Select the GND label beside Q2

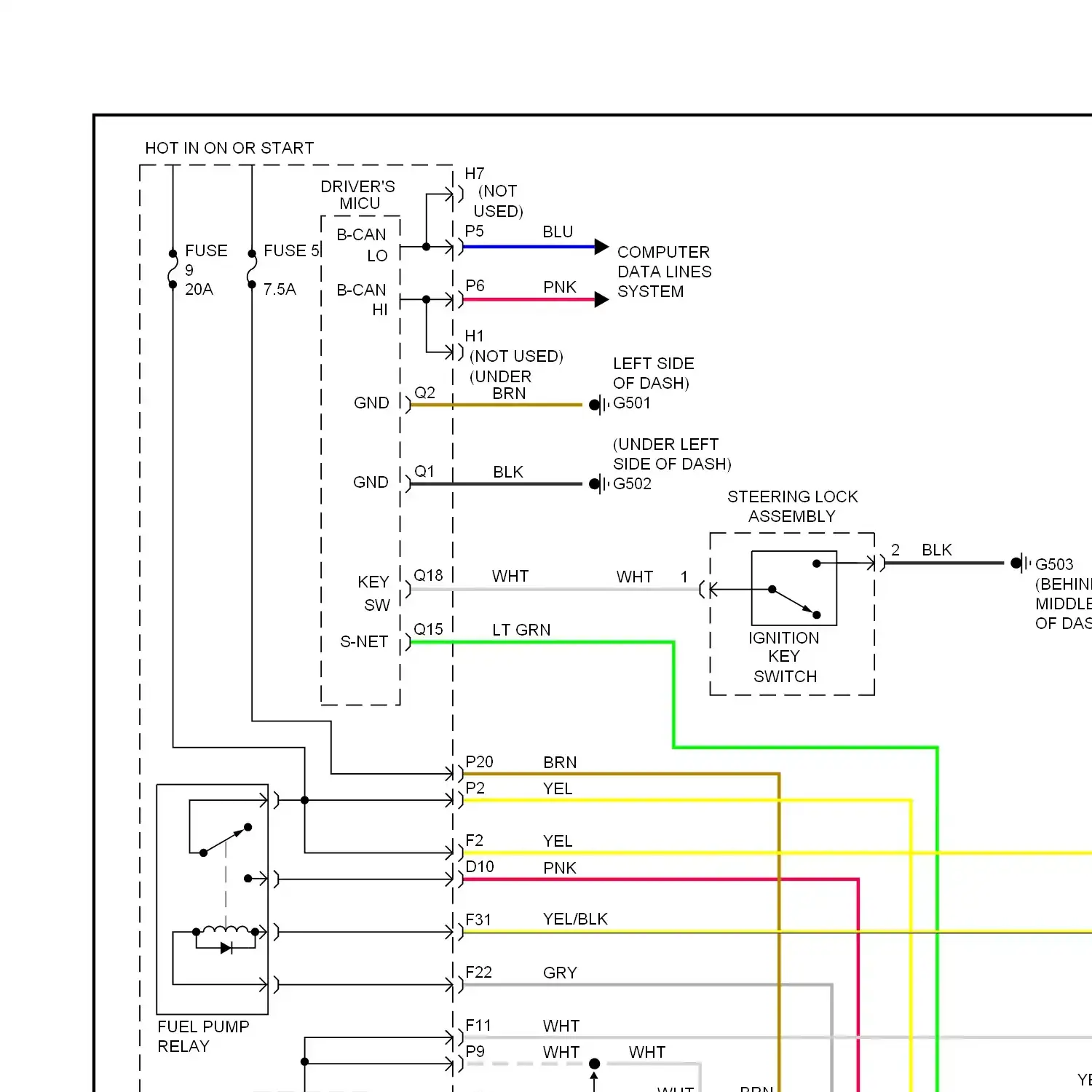point(371,403)
